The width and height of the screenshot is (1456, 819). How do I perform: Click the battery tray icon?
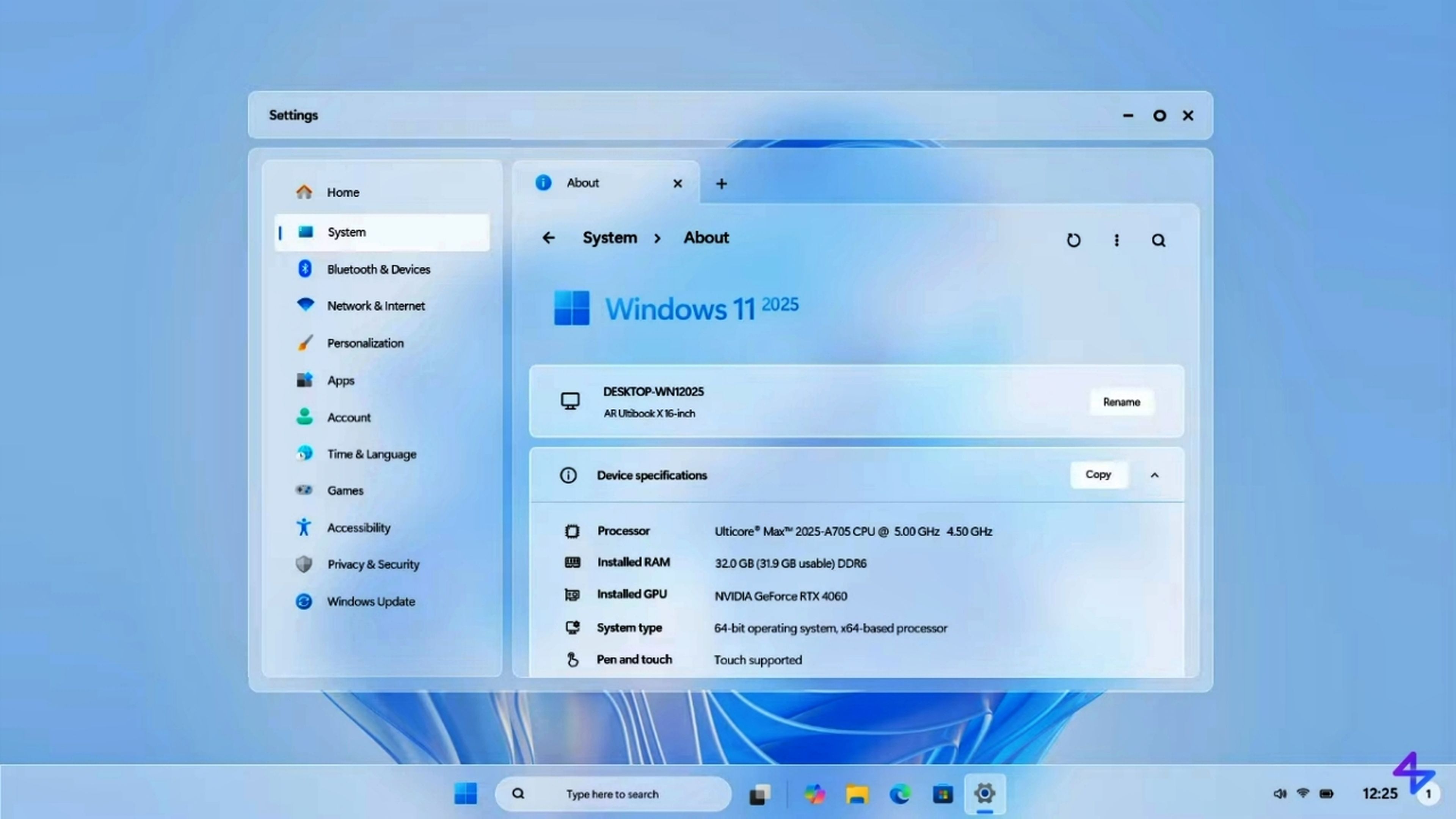click(x=1327, y=794)
